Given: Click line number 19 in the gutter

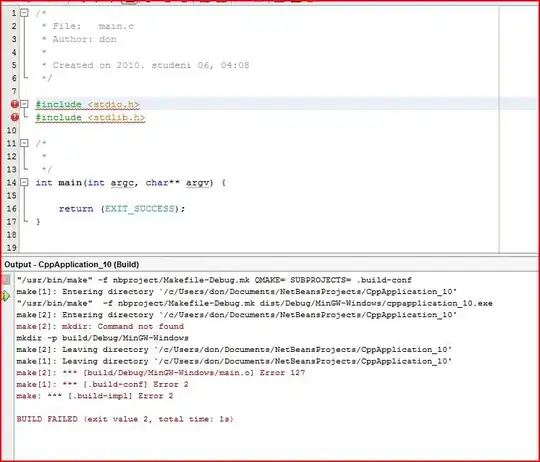Looking at the screenshot, I should tap(11, 248).
